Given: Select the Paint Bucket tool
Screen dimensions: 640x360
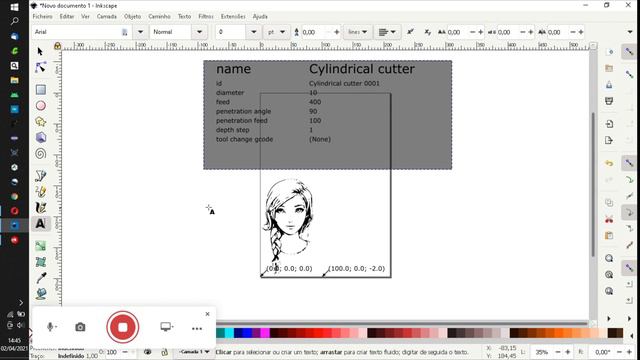Looking at the screenshot, I should [40, 294].
